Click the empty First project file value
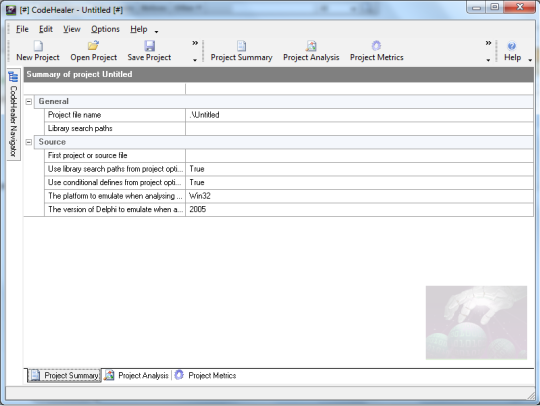This screenshot has height=406, width=540. 360,156
